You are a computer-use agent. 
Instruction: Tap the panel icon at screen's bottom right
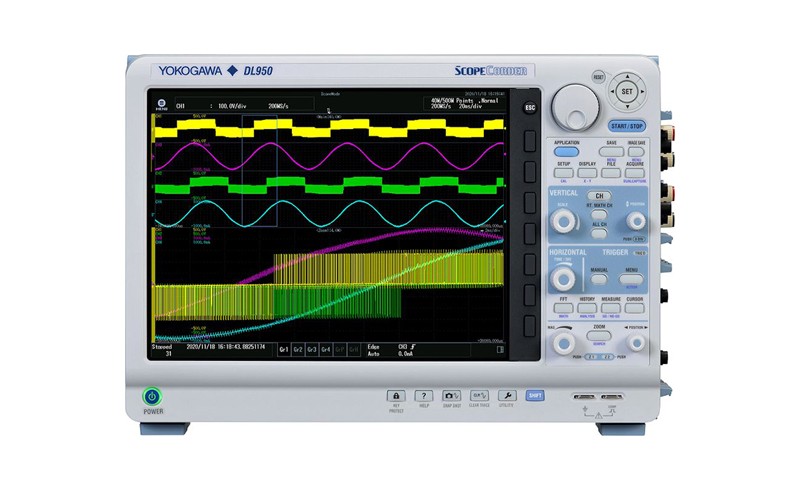point(500,349)
